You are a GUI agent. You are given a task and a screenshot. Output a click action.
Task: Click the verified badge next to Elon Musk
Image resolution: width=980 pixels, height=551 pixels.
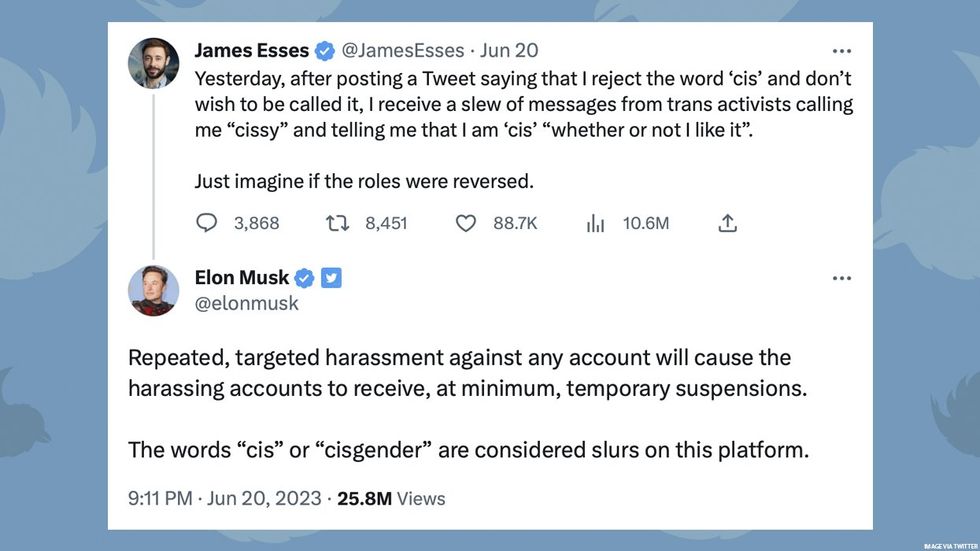(x=305, y=278)
